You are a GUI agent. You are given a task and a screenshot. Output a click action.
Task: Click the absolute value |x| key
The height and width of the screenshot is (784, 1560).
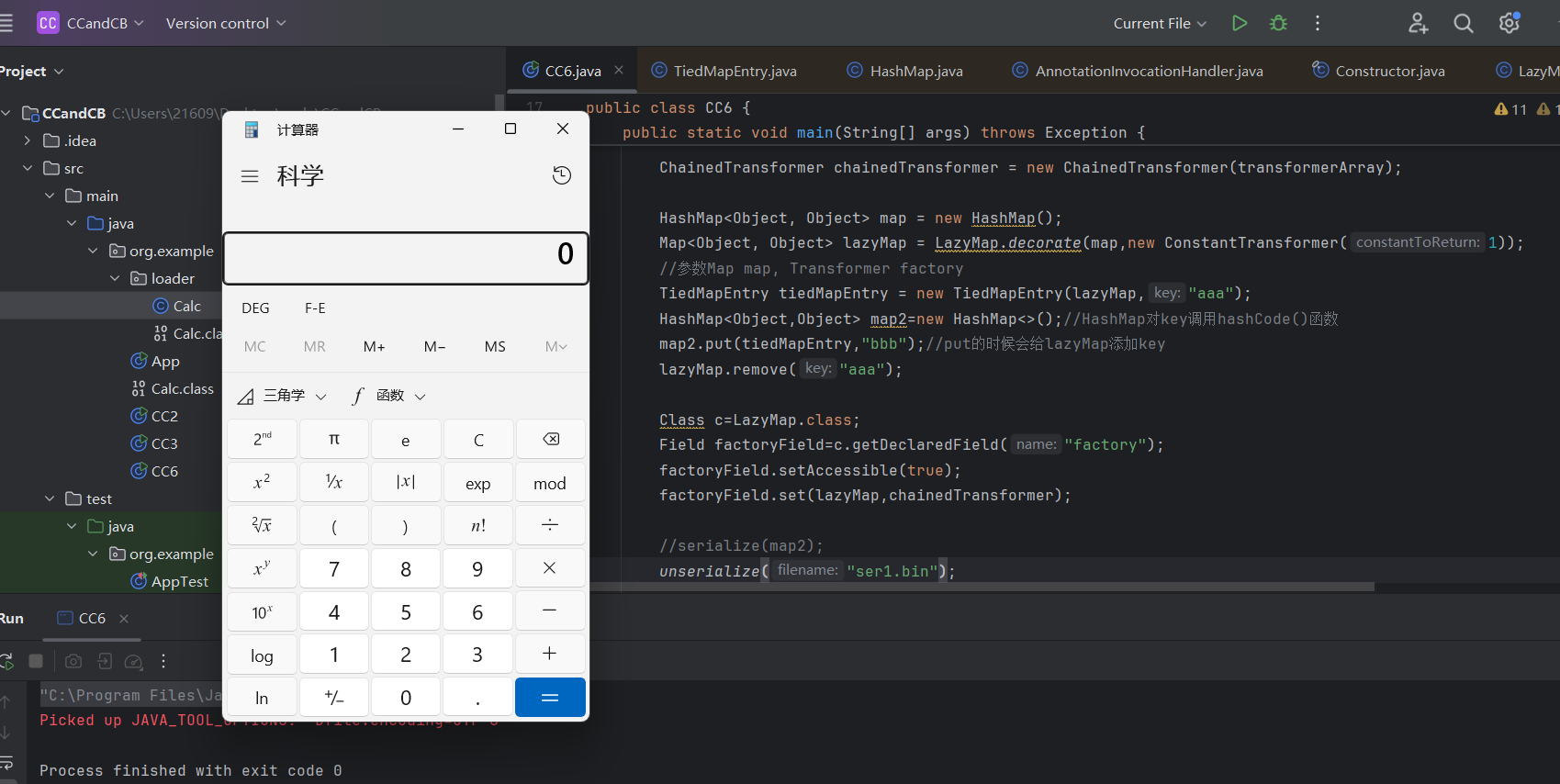(406, 483)
